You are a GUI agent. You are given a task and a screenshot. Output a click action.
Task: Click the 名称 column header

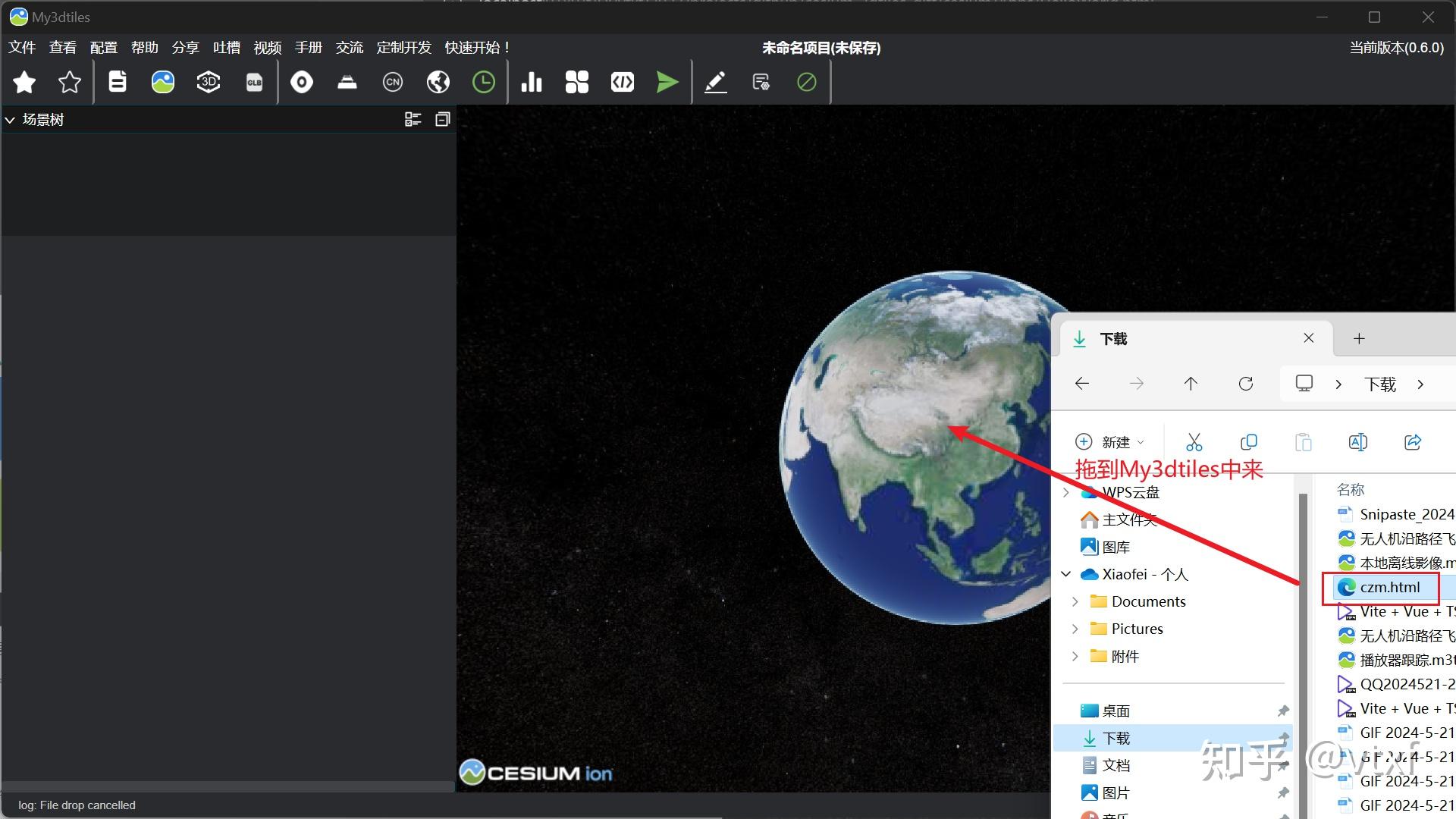click(1351, 489)
